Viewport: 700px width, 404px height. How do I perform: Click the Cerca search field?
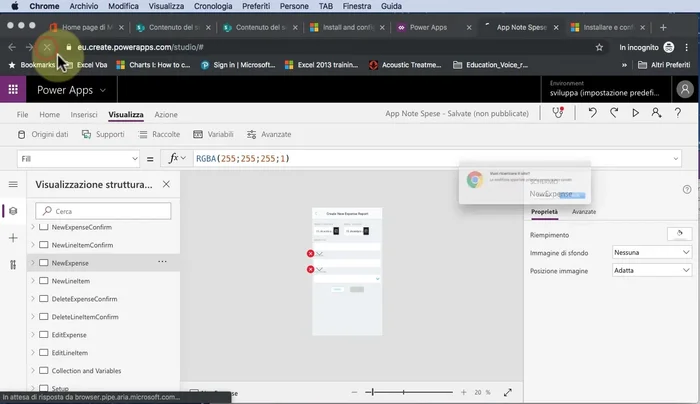click(x=104, y=211)
